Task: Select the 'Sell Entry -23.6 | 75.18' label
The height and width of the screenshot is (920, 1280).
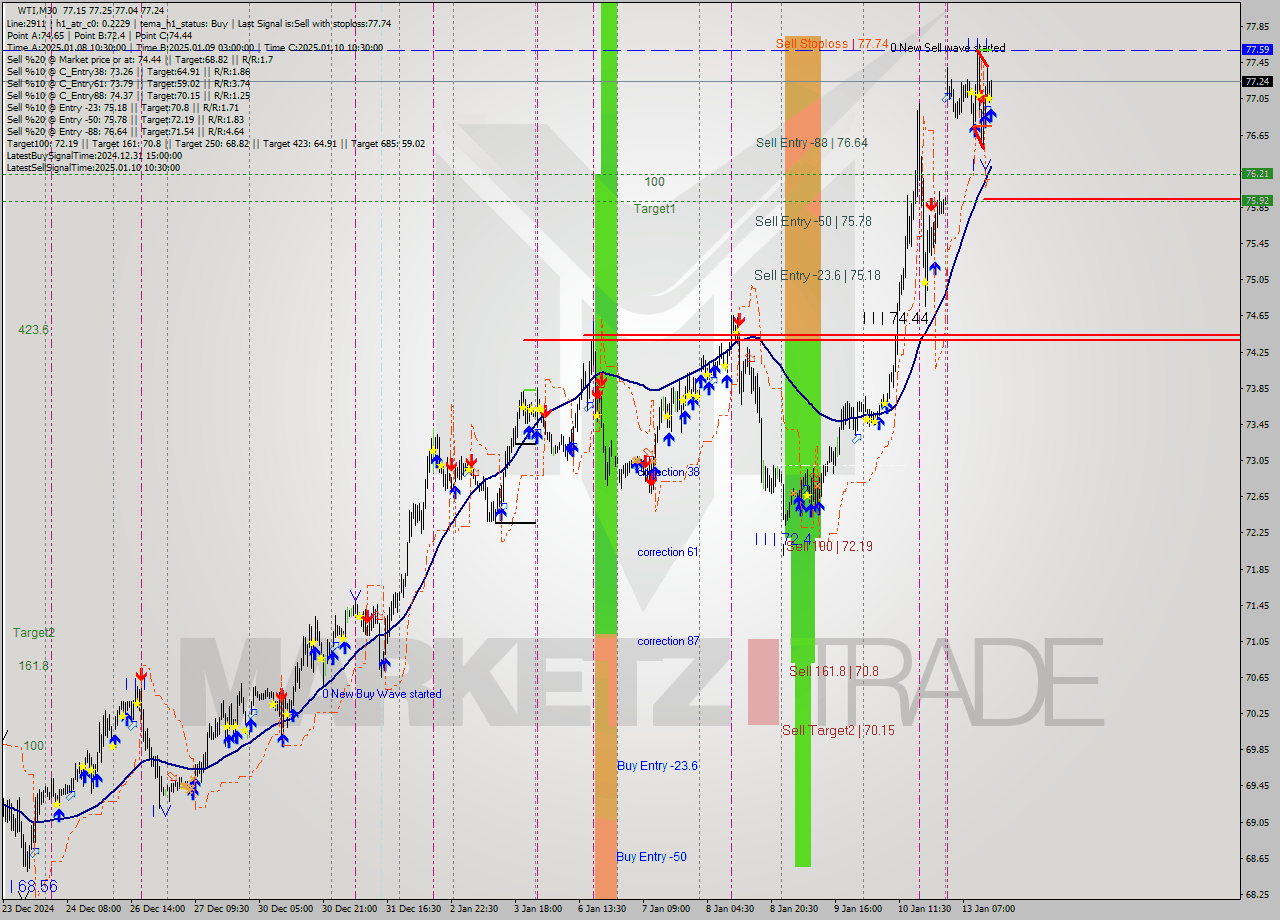Action: [817, 275]
